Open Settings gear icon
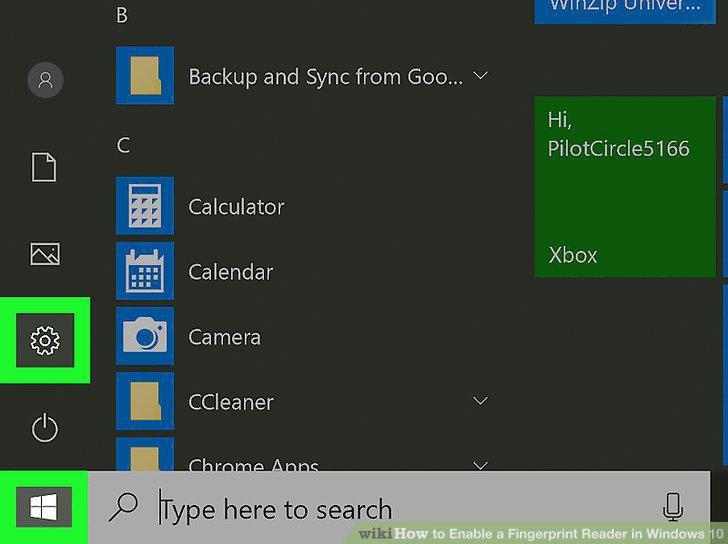 click(x=45, y=340)
